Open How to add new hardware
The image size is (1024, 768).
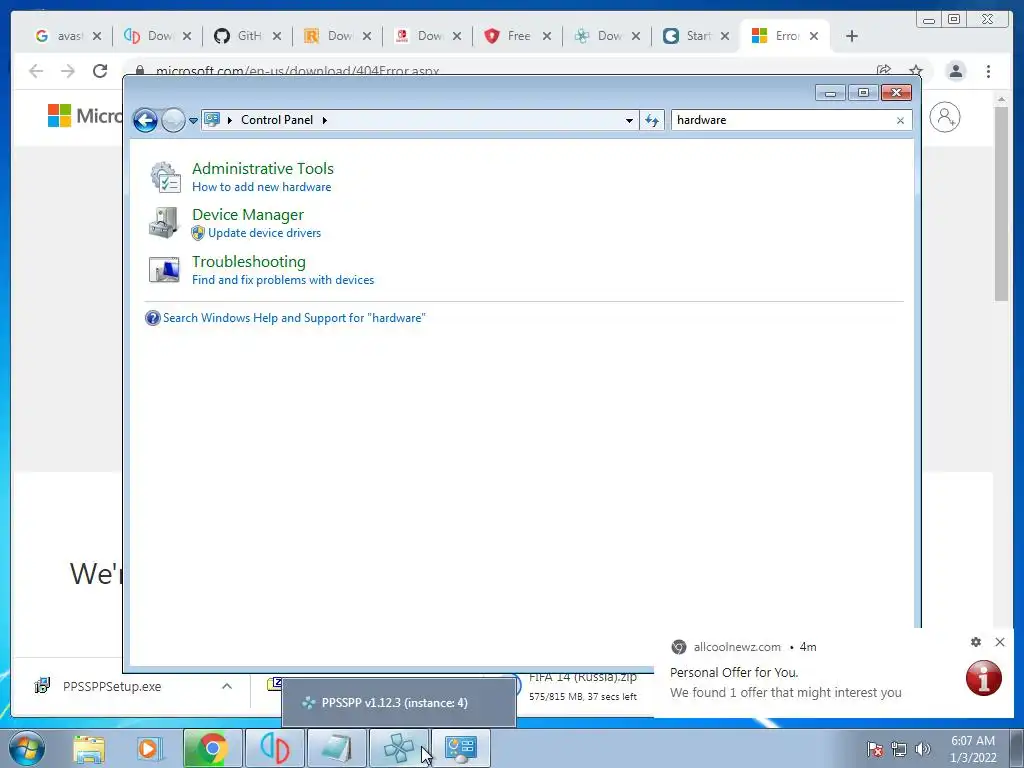click(261, 187)
